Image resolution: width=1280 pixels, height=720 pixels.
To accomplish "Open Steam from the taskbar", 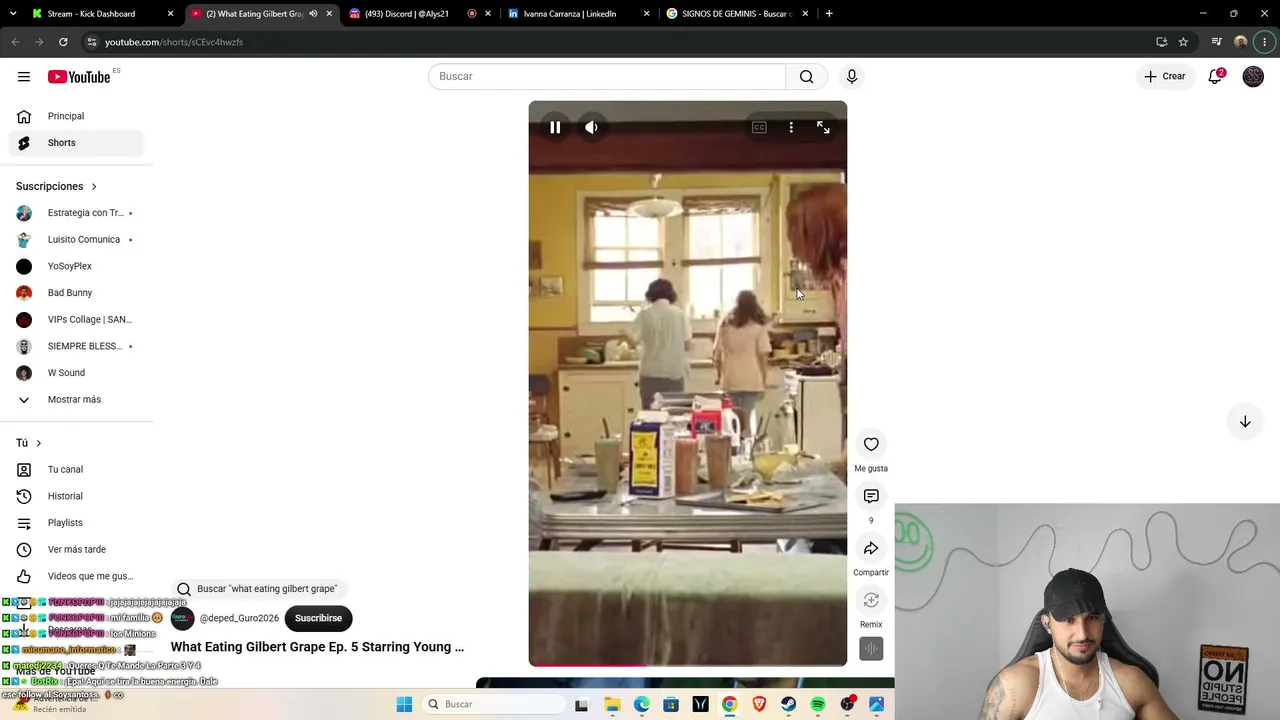I will 788,704.
